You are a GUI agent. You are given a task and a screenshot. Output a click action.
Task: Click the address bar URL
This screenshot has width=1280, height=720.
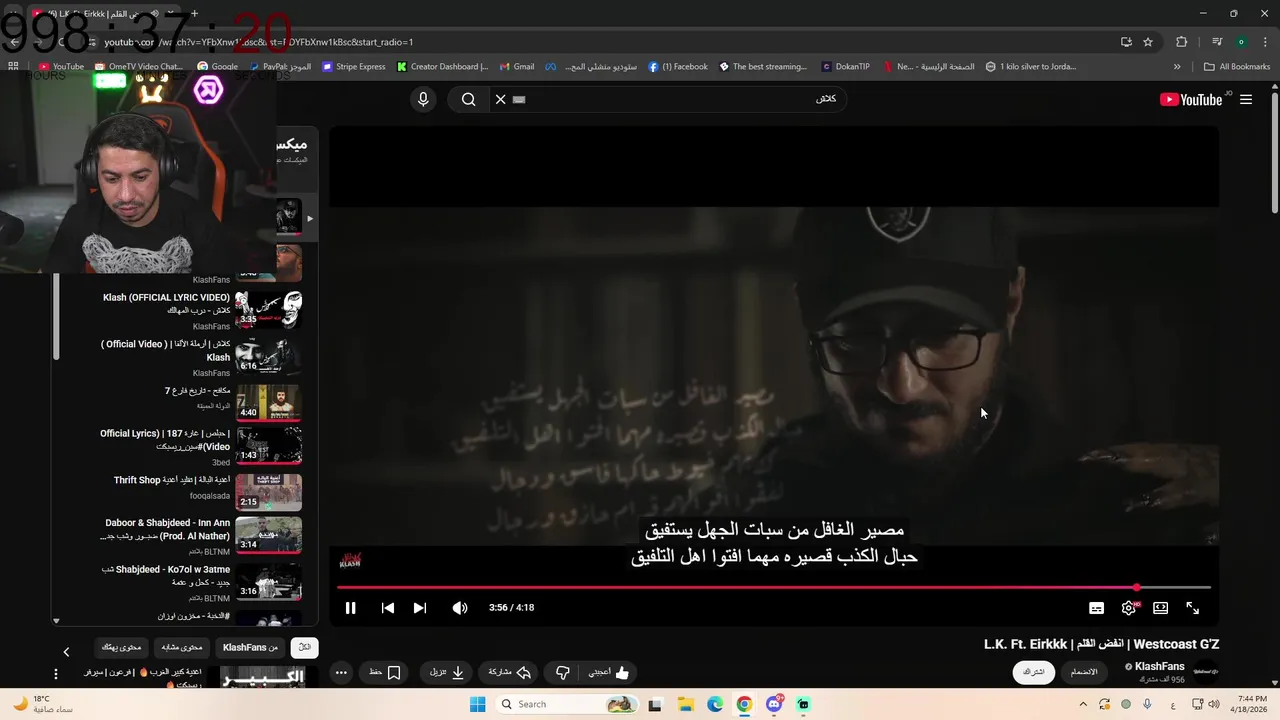coord(258,42)
